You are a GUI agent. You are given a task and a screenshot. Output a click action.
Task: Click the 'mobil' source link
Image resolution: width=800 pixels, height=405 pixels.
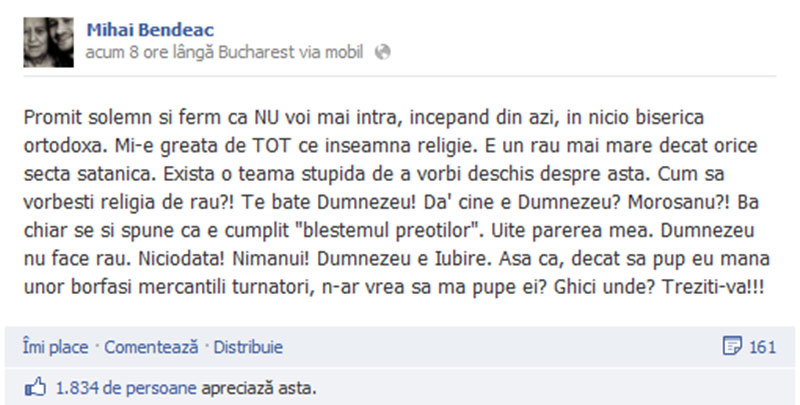click(x=344, y=52)
